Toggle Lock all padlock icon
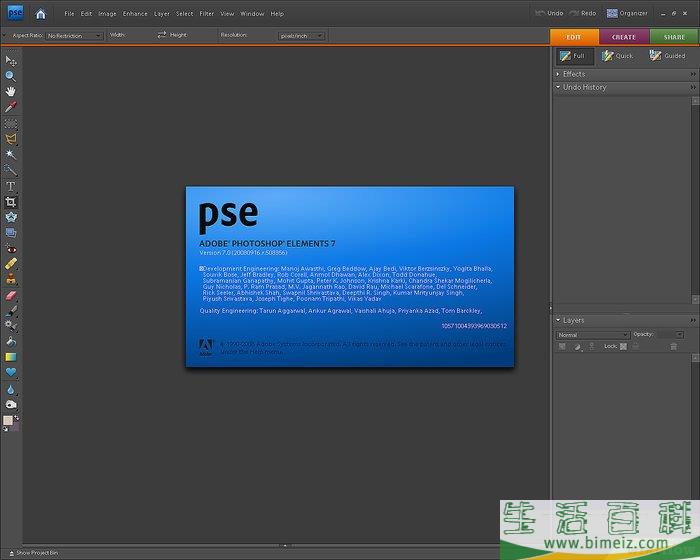This screenshot has height=560, width=700. 636,347
